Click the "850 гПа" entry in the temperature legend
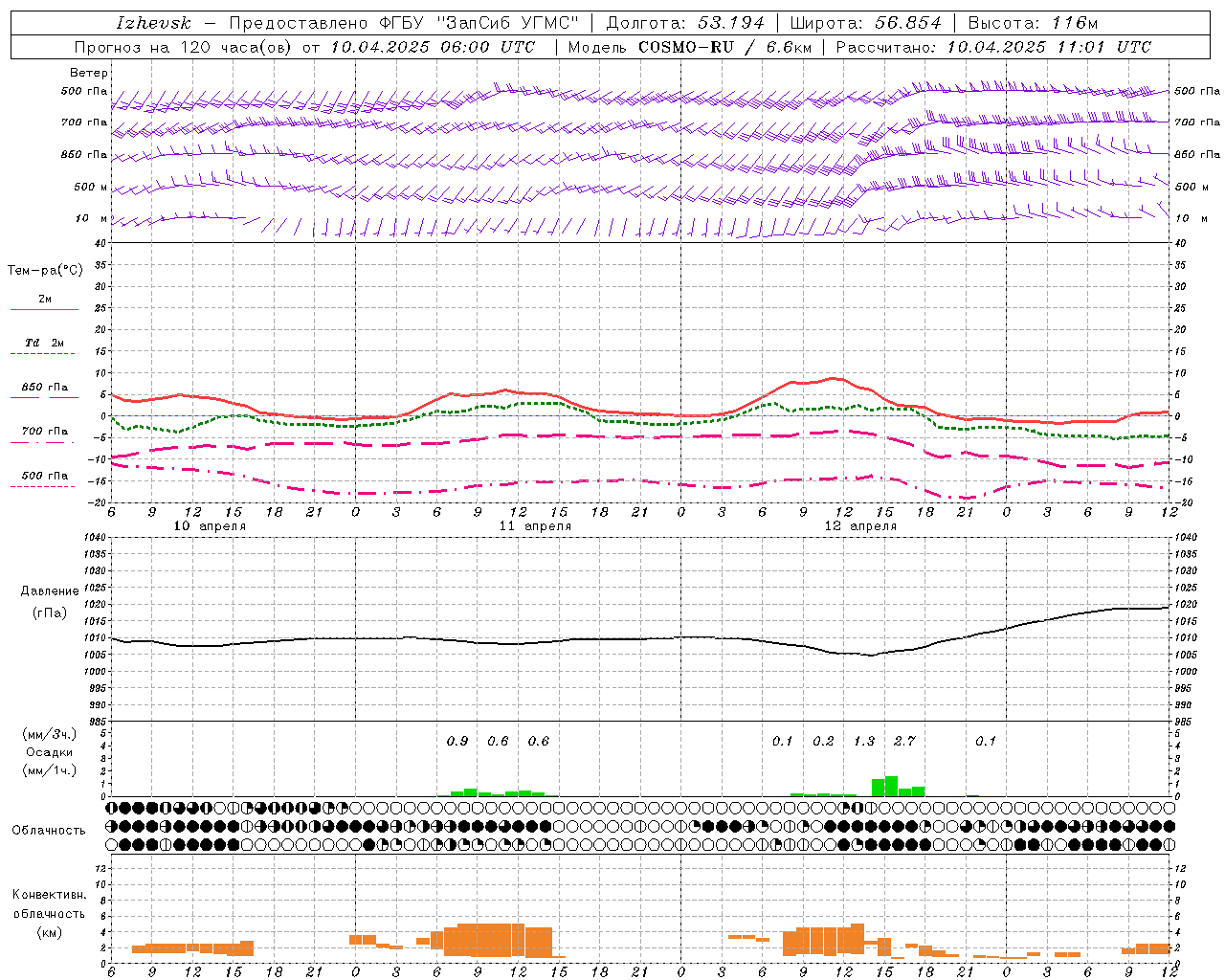 45,388
